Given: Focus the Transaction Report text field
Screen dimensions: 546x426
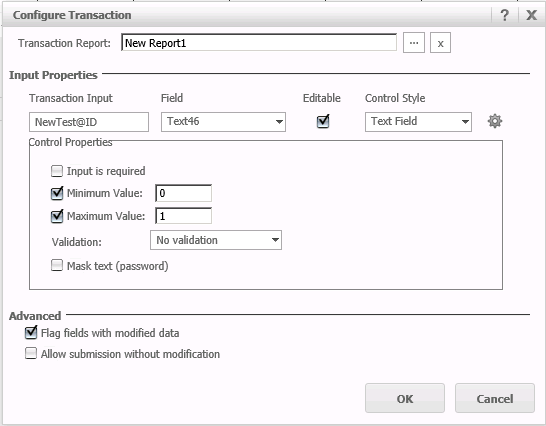Looking at the screenshot, I should coord(259,42).
